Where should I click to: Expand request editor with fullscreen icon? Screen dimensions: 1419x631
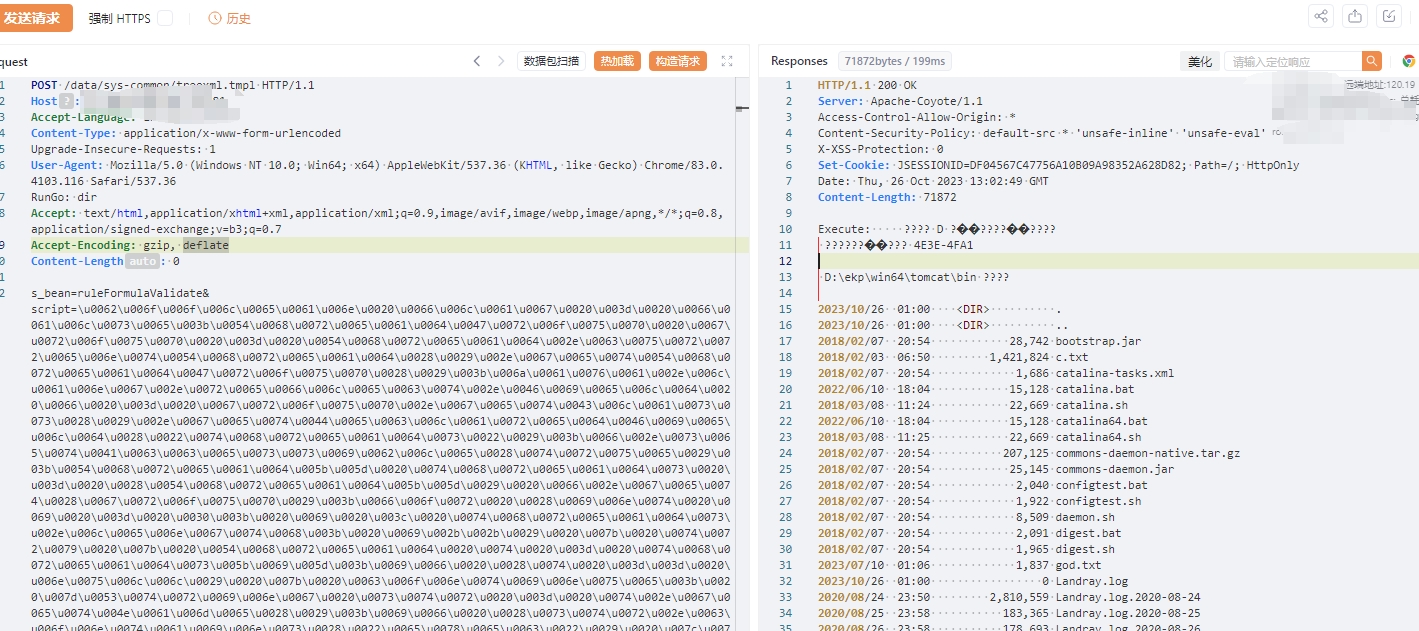pos(727,61)
